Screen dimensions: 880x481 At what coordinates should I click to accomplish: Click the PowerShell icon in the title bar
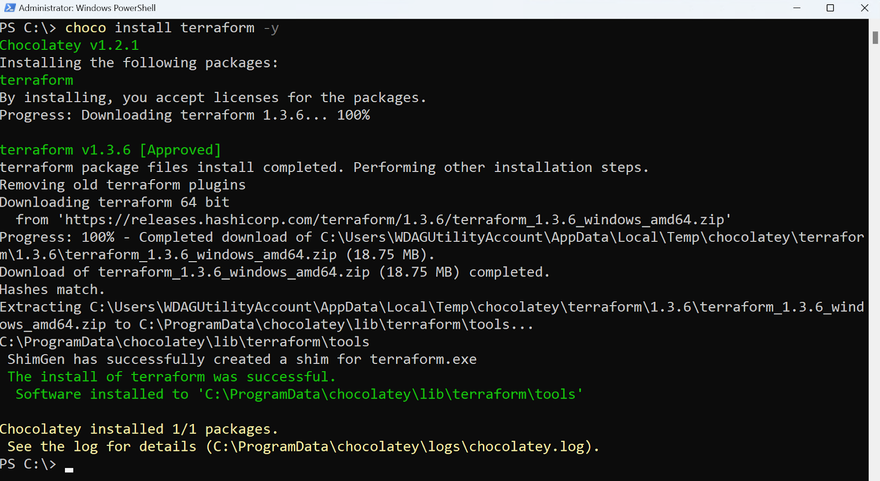pos(9,8)
